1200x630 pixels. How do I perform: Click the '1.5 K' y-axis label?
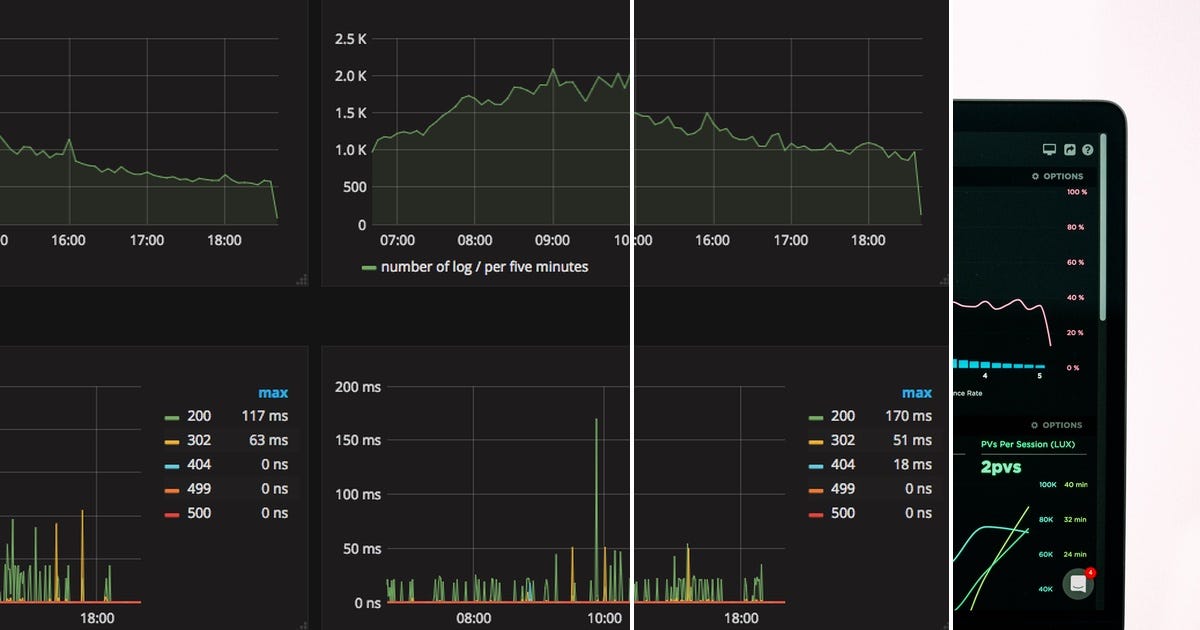point(351,113)
